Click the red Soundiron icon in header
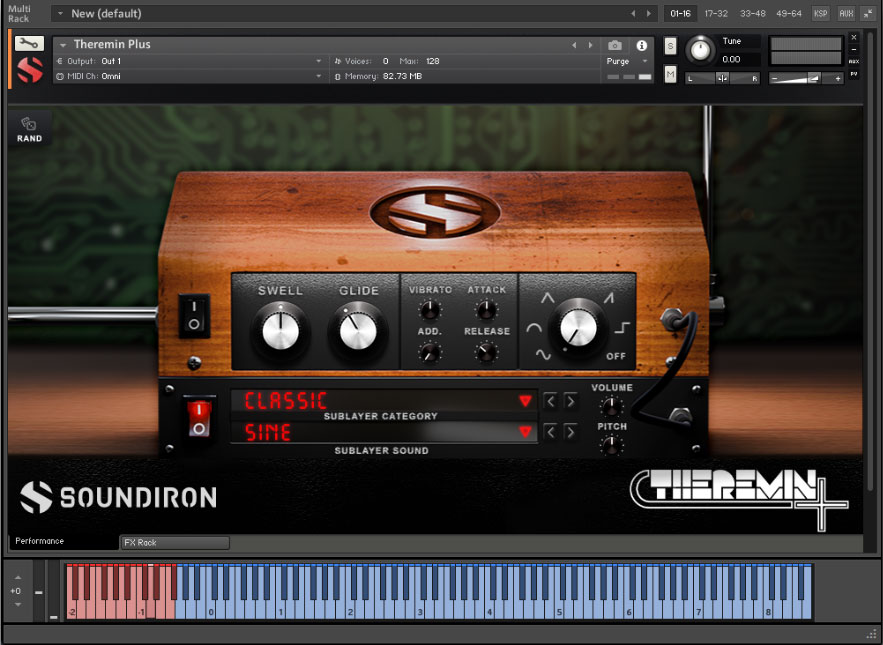The height and width of the screenshot is (645, 883). click(x=29, y=70)
